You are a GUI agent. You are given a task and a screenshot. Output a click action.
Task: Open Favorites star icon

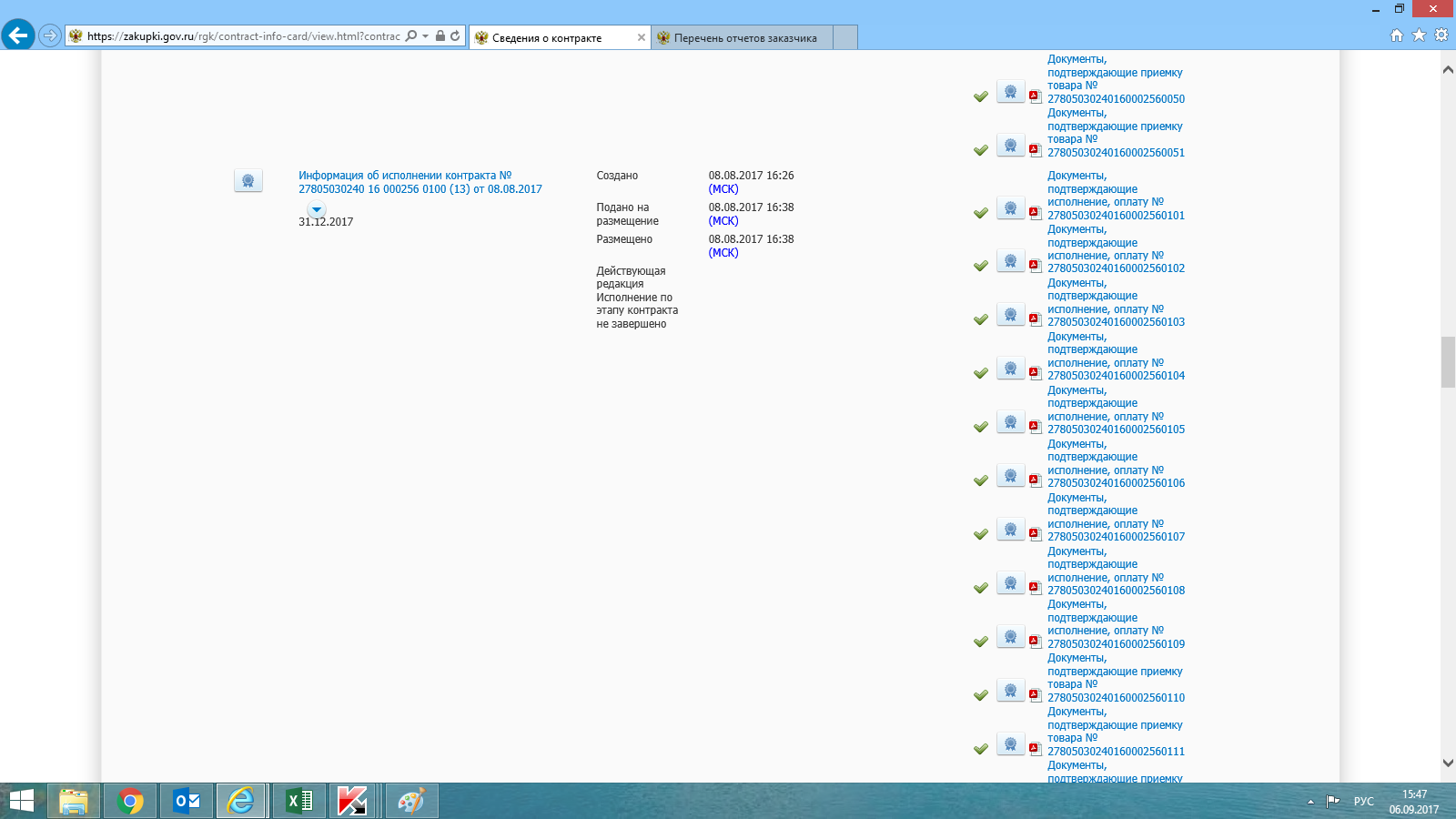pyautogui.click(x=1419, y=35)
